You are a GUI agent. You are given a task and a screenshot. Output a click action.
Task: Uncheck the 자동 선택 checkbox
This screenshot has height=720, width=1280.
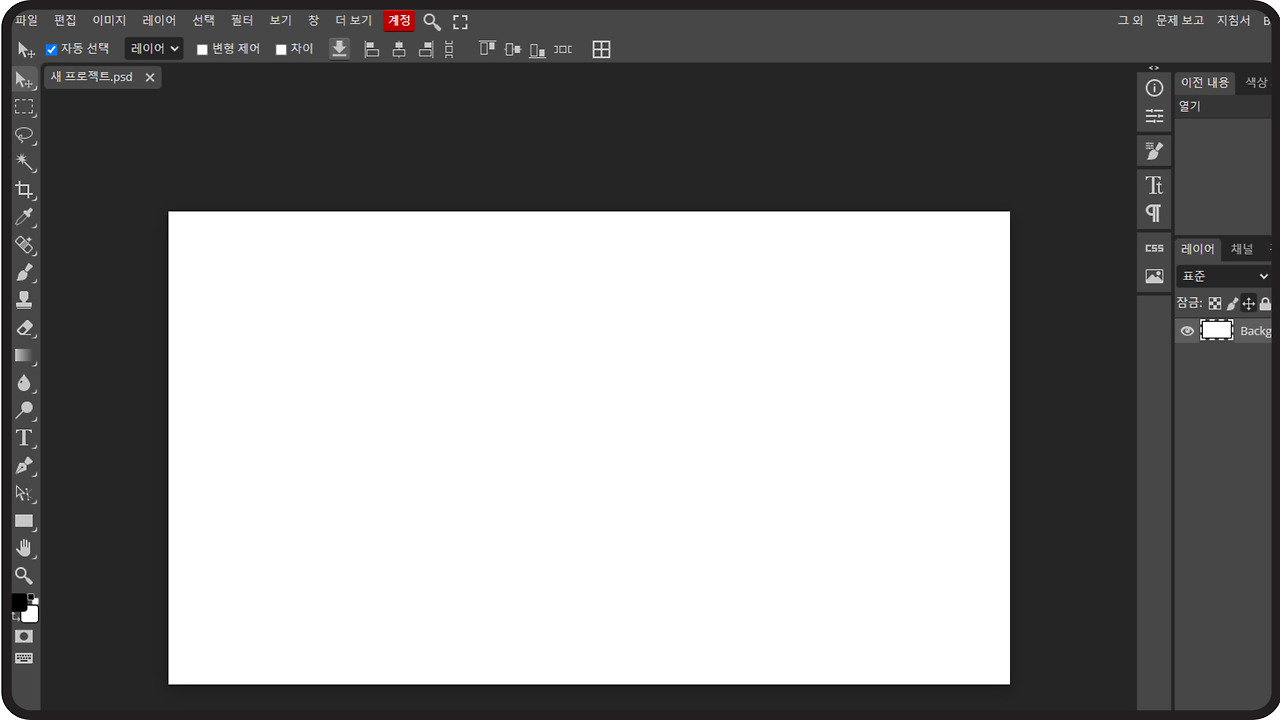coord(52,49)
